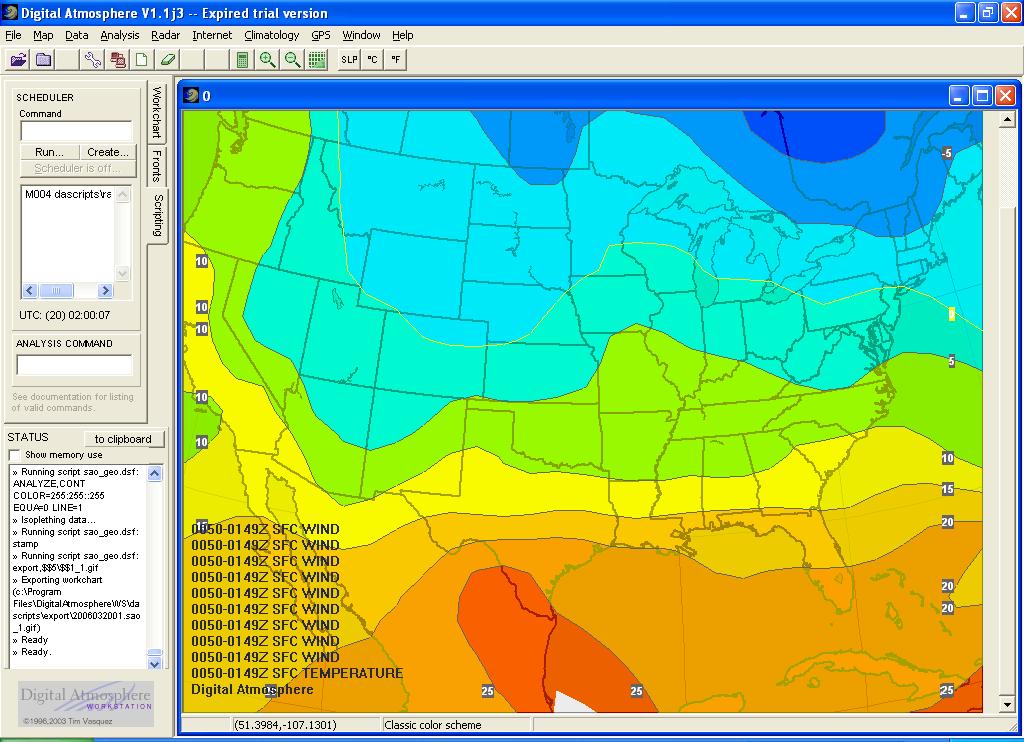1024x742 pixels.
Task: Click the UTC time display
Action: 65,315
